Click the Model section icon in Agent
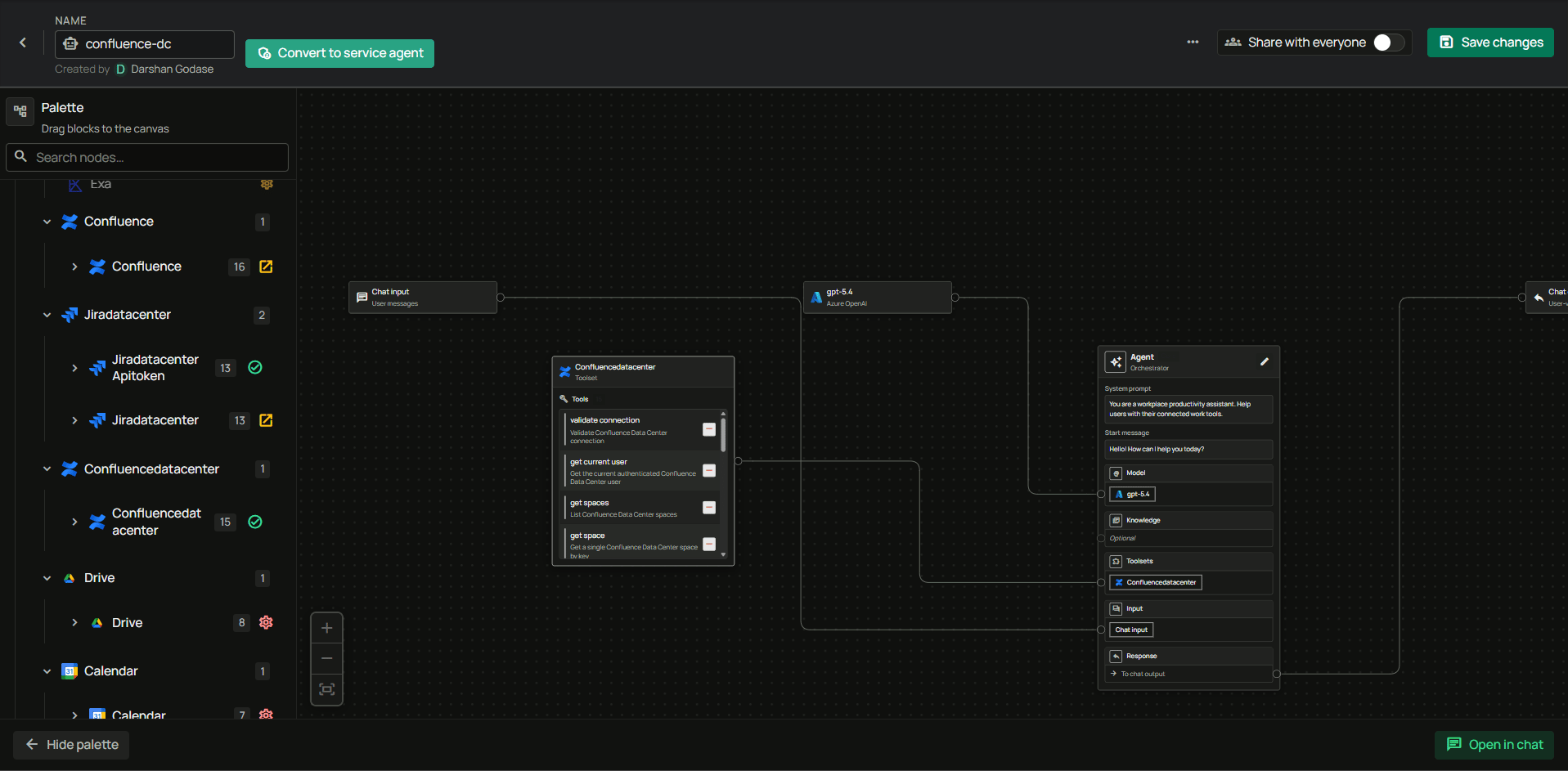Image resolution: width=1568 pixels, height=771 pixels. 1116,473
